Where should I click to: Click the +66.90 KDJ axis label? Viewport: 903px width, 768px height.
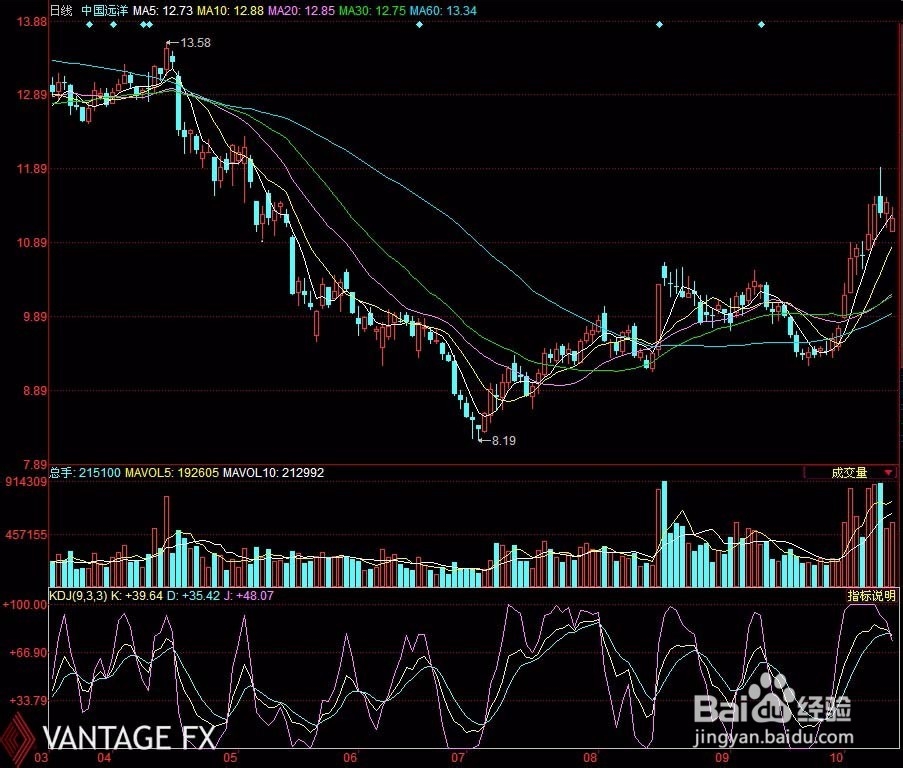click(28, 653)
